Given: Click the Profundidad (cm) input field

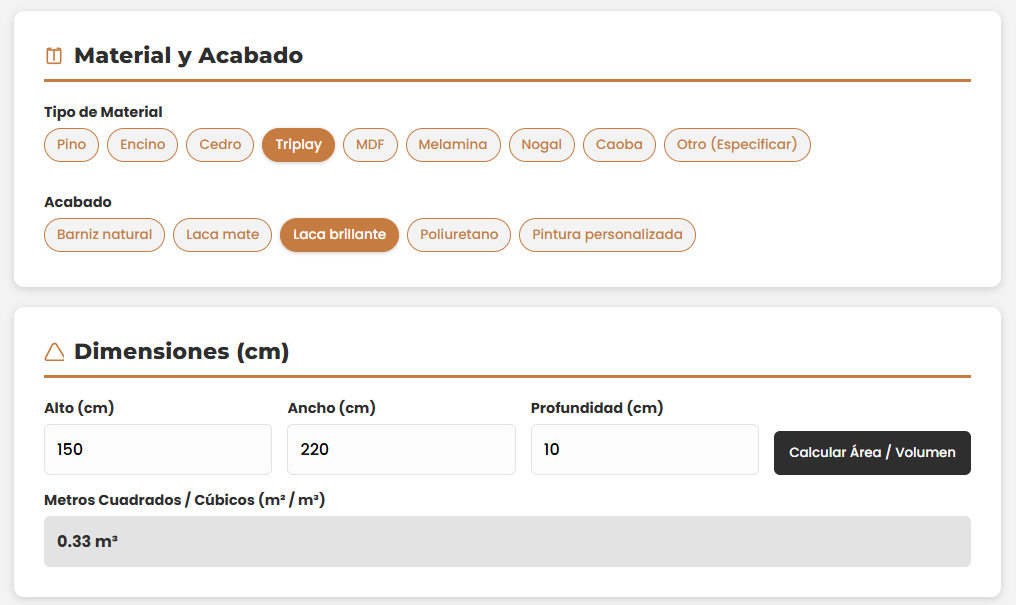Looking at the screenshot, I should tap(644, 450).
